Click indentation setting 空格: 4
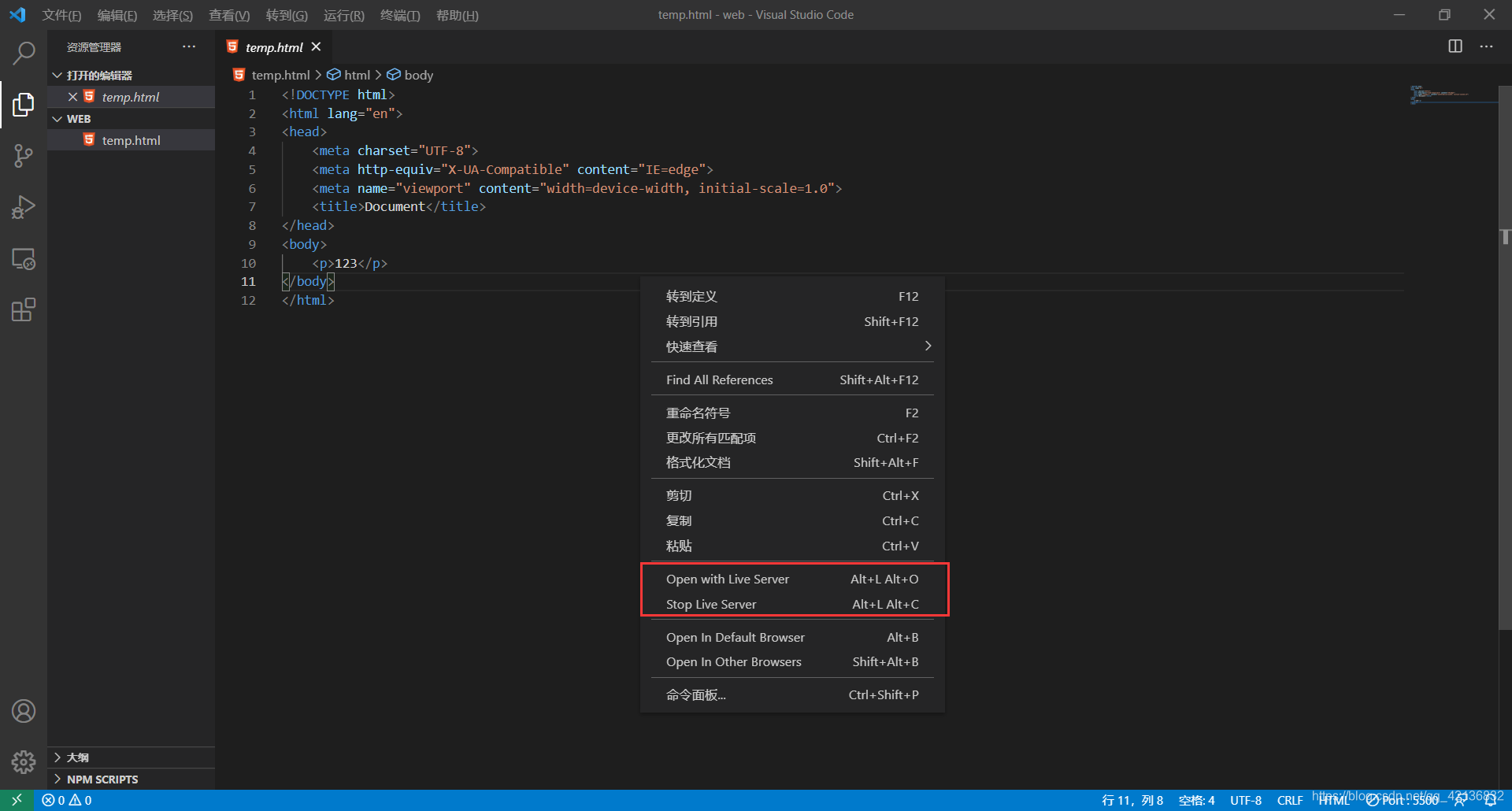 point(1196,800)
